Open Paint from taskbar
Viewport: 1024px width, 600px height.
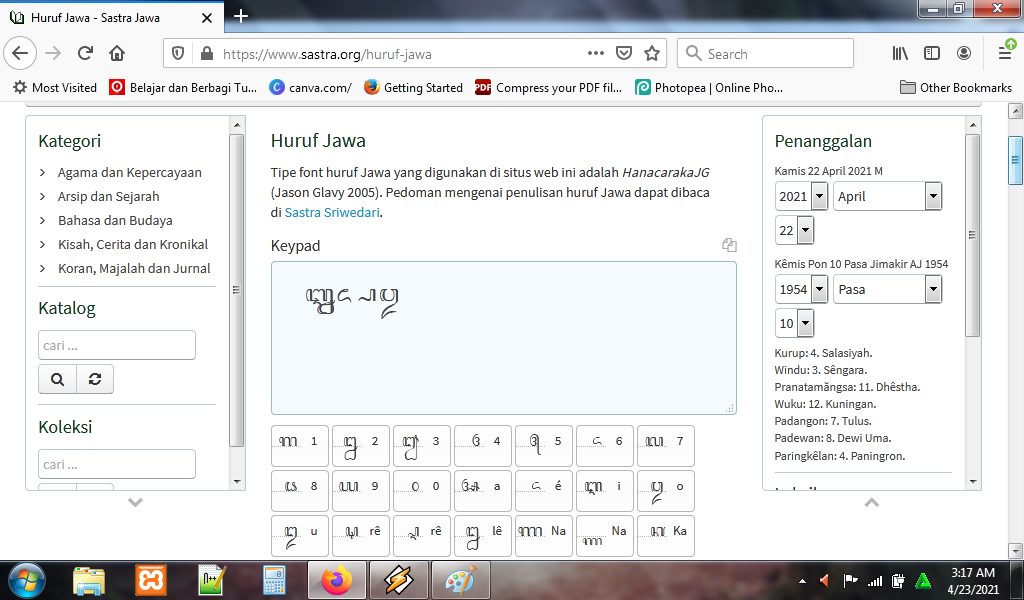tap(461, 580)
